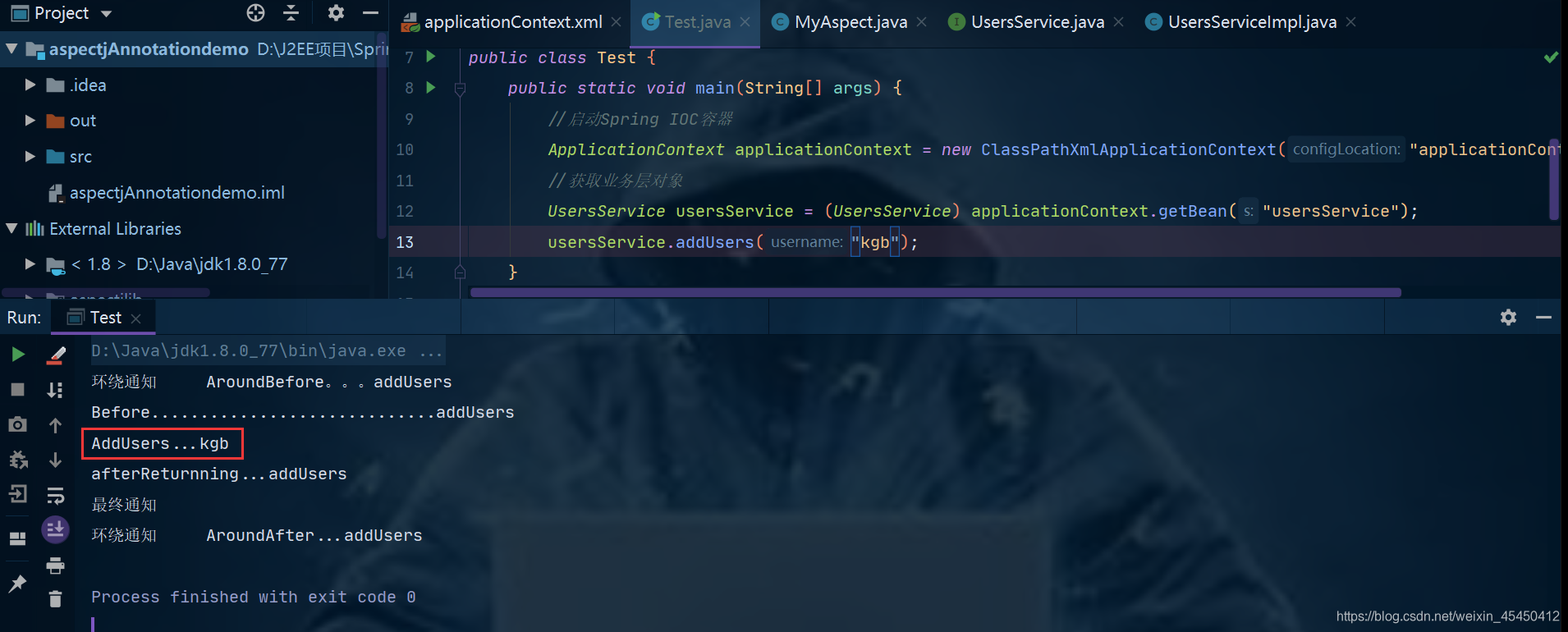Collapse External Libraries node
1568x632 pixels.
coord(11,228)
